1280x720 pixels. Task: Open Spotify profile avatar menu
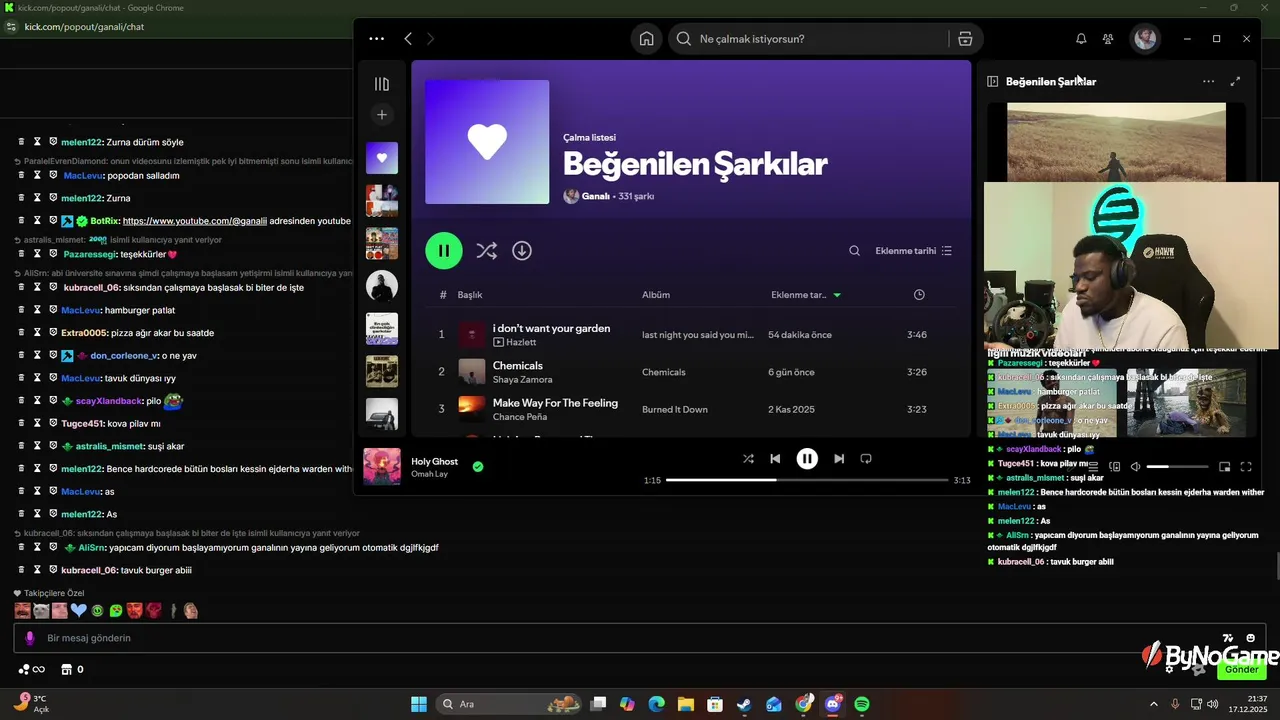coord(1145,39)
